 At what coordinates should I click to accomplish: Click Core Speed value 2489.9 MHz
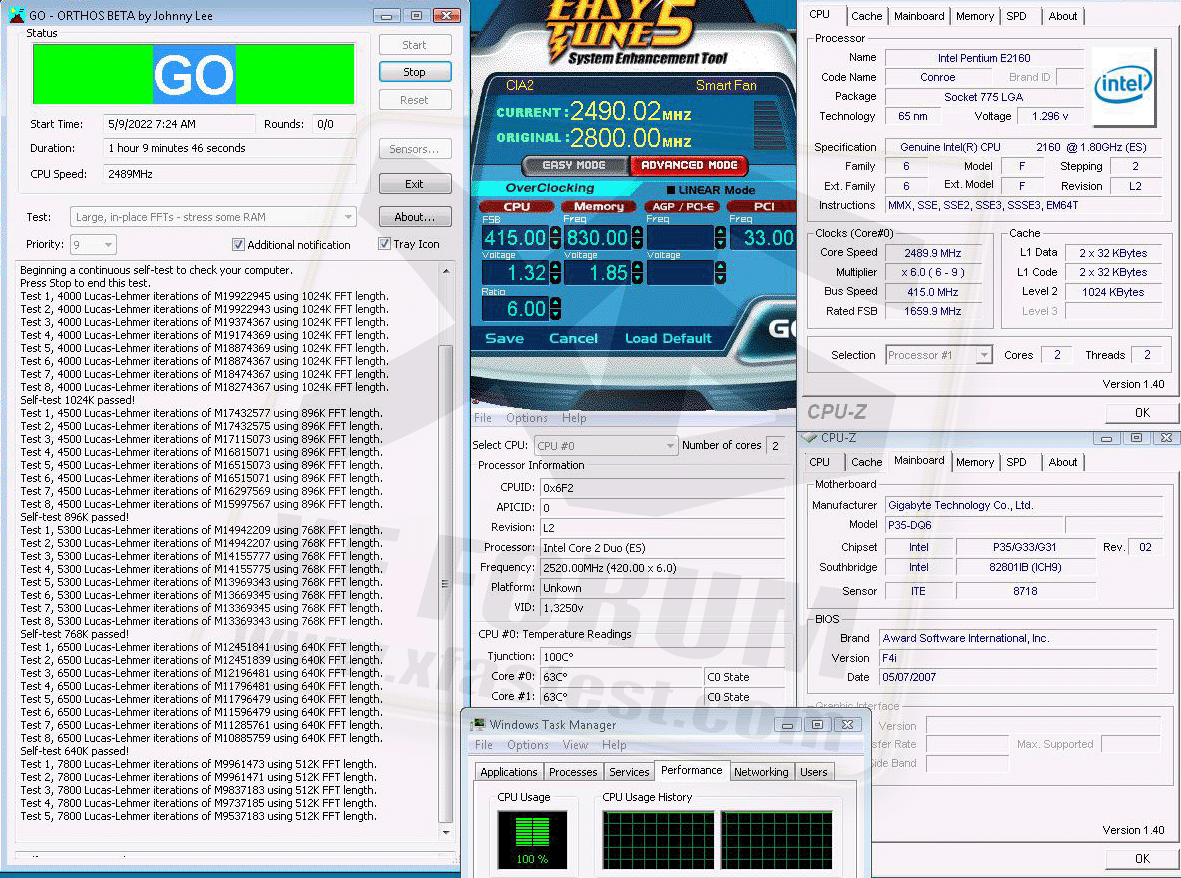coord(932,253)
